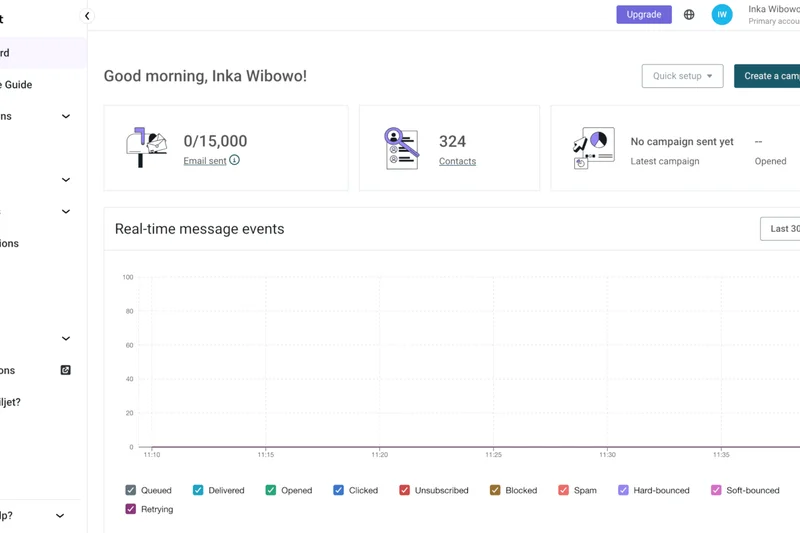Click the external link icon in sidebar
Screen dimensions: 800x533
(66, 370)
